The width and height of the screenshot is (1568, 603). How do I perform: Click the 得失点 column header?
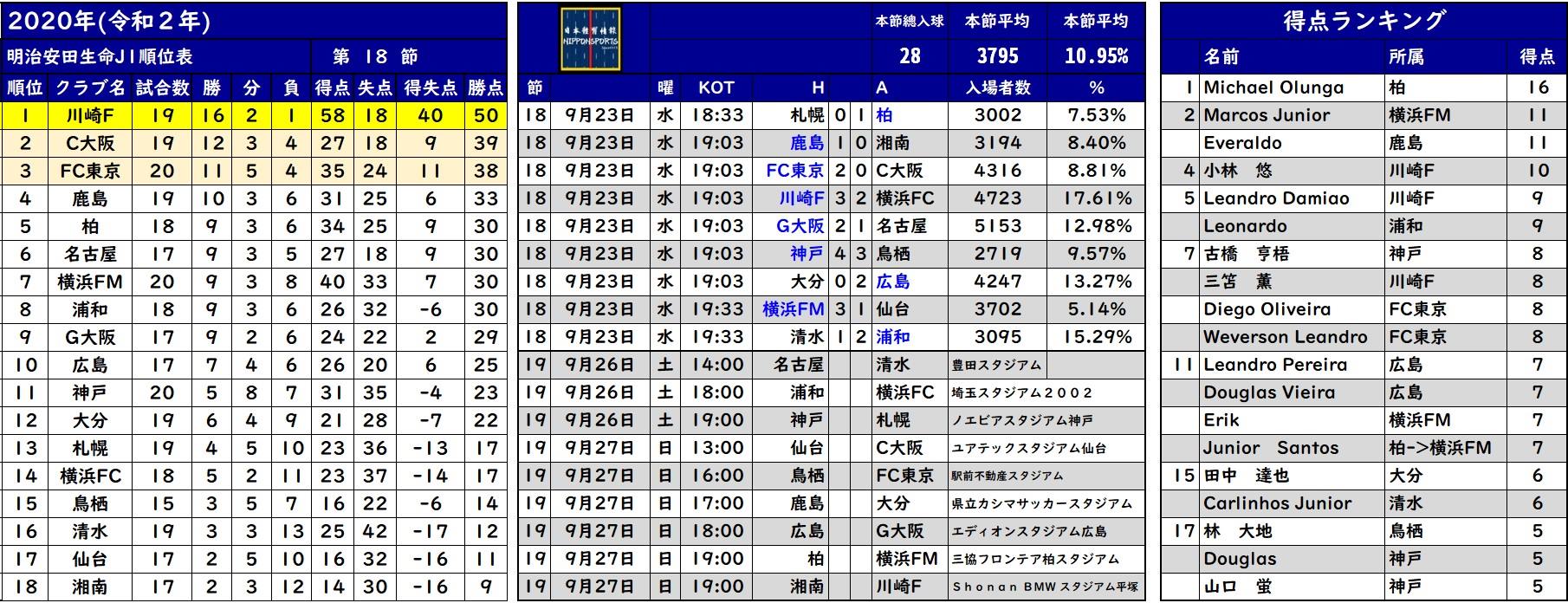(431, 88)
